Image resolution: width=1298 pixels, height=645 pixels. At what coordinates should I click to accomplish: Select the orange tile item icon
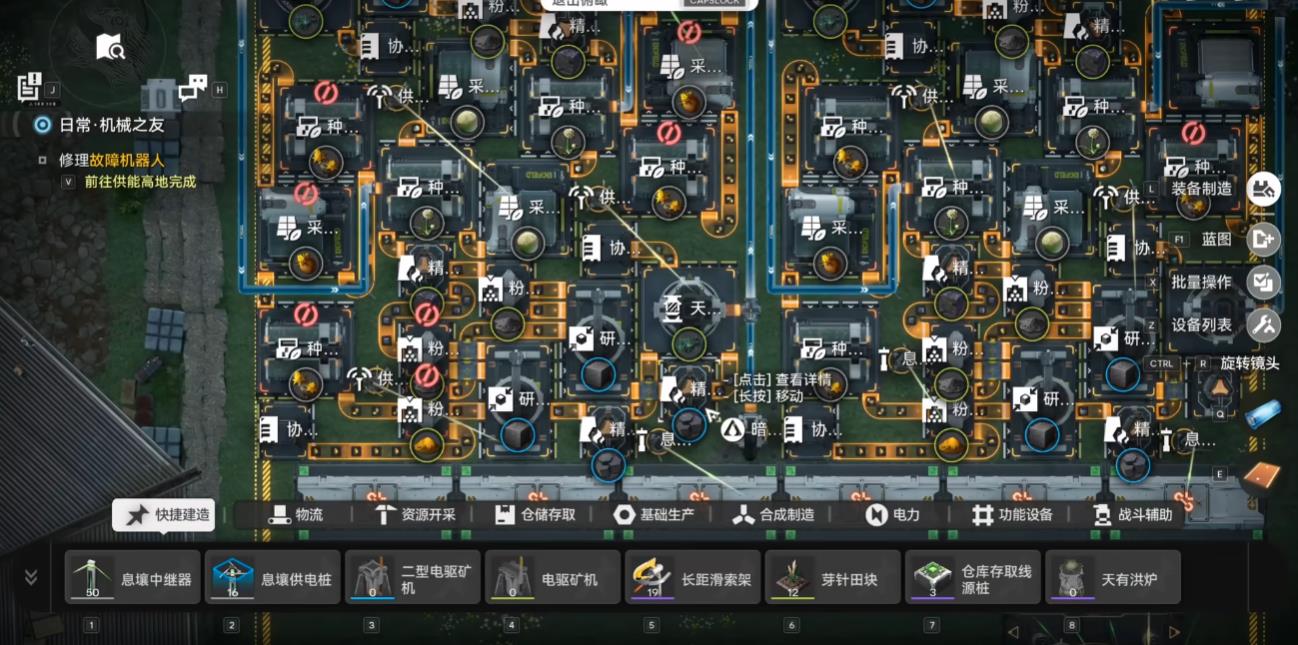[x=1263, y=477]
